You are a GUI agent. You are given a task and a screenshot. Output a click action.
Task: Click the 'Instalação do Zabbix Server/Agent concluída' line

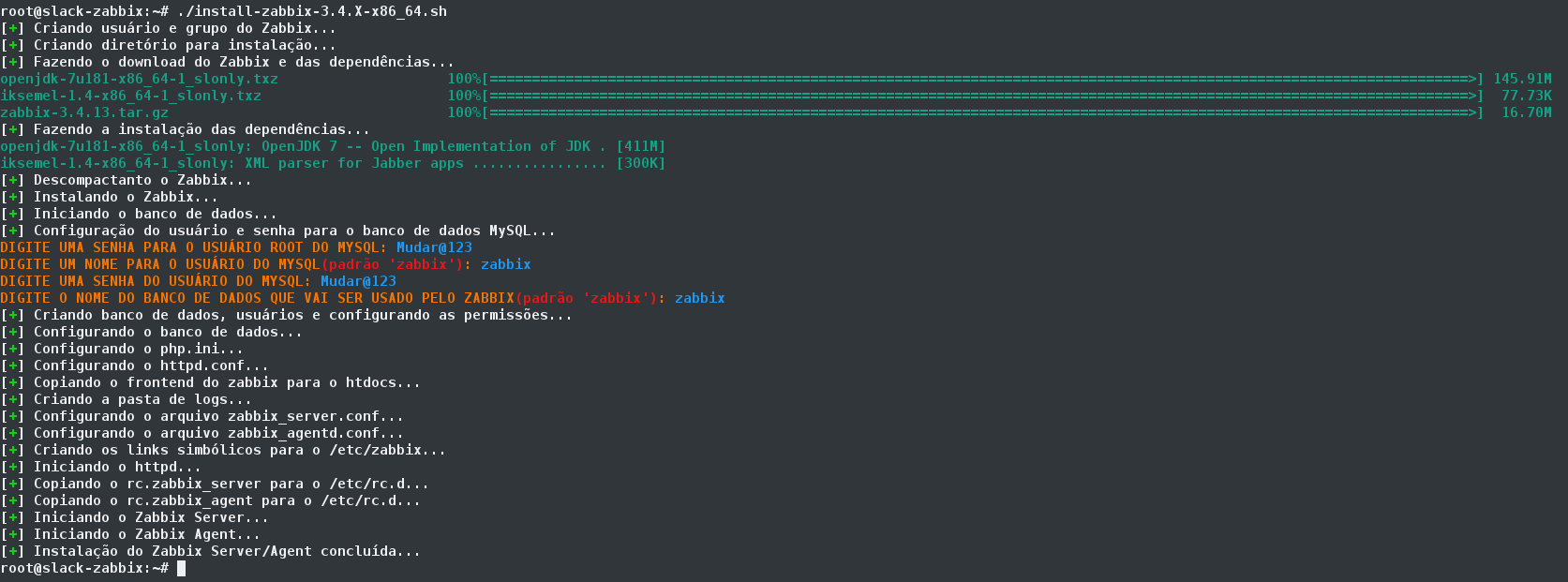point(227,551)
